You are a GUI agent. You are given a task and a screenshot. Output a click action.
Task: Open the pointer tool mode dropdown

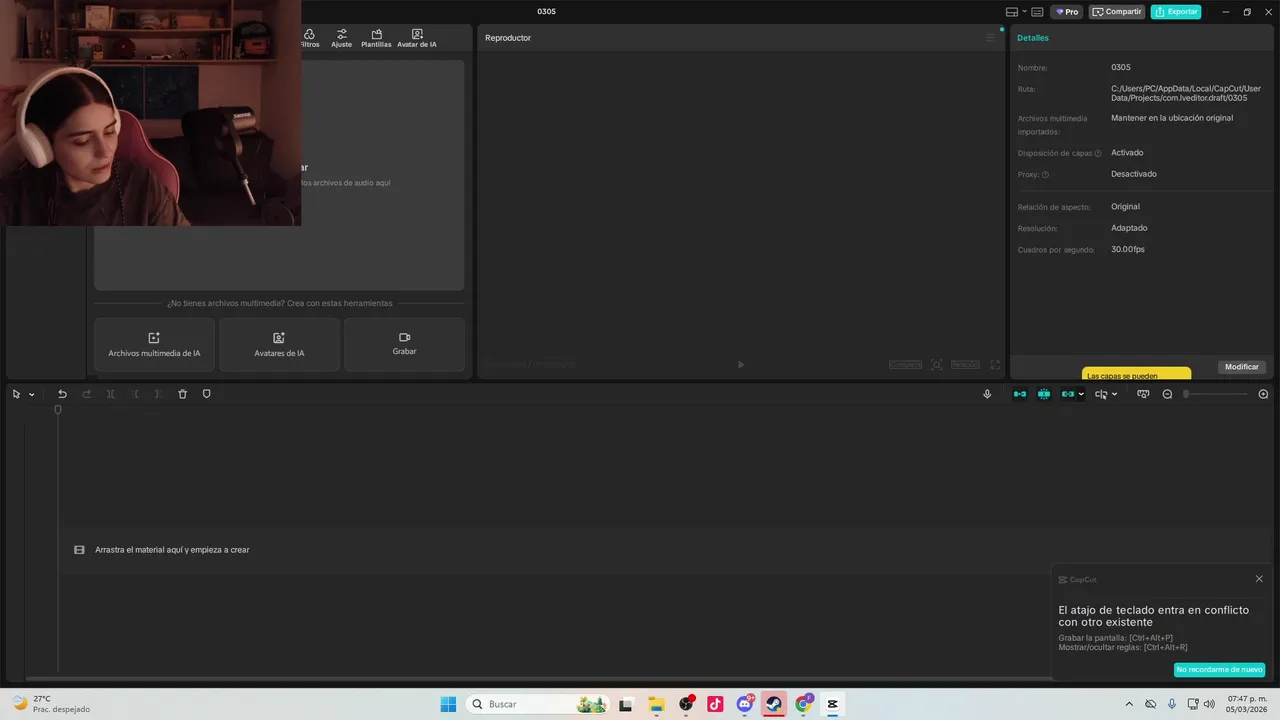(x=31, y=394)
